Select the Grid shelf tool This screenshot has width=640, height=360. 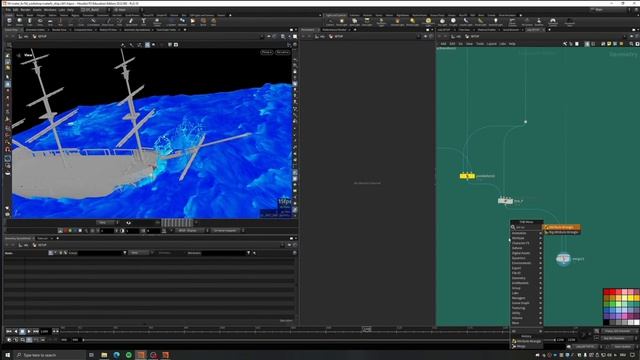[x=50, y=21]
